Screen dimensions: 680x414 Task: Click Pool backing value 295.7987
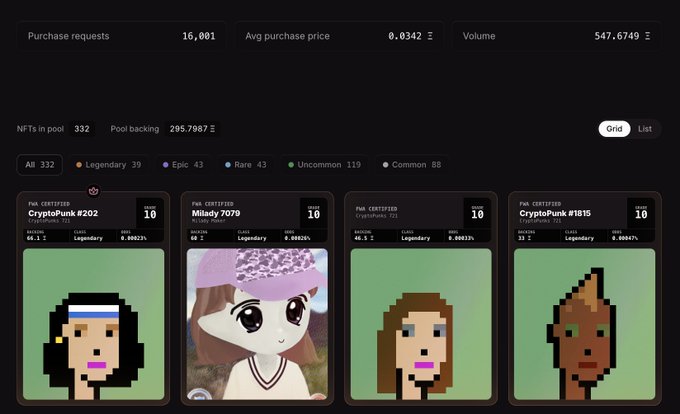[x=192, y=129]
